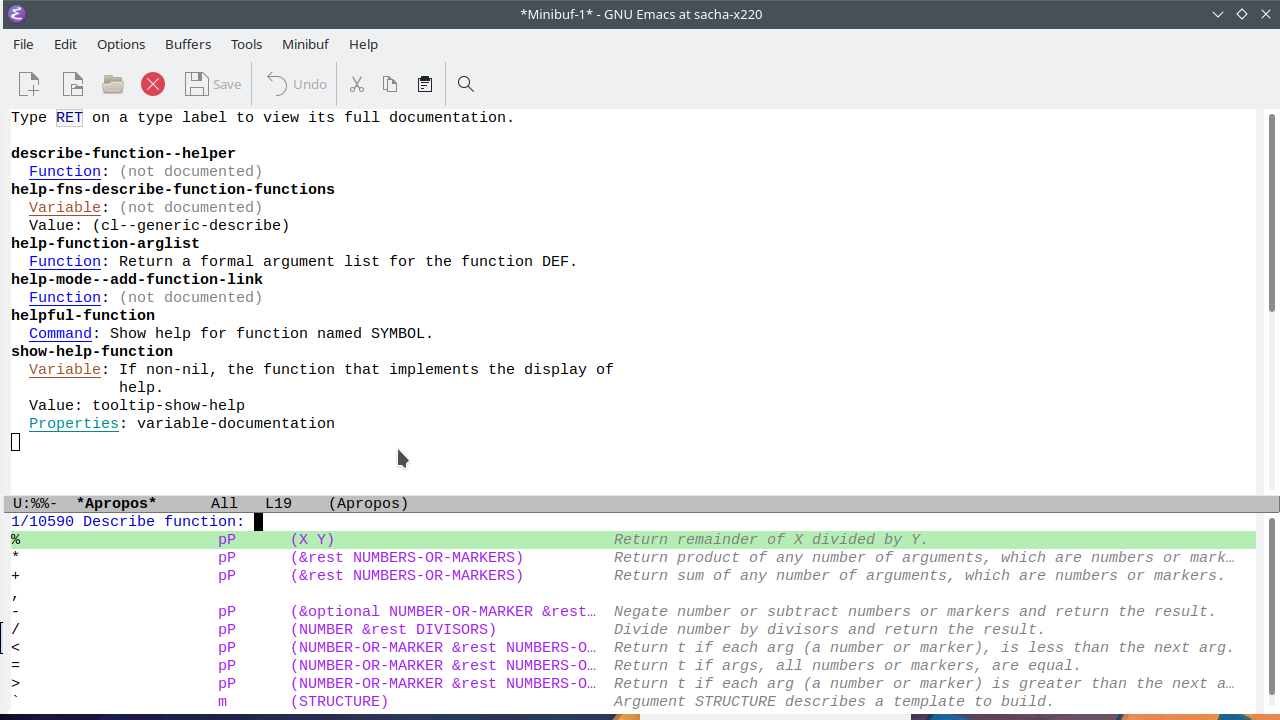Select the / completion candidate row

633,629
